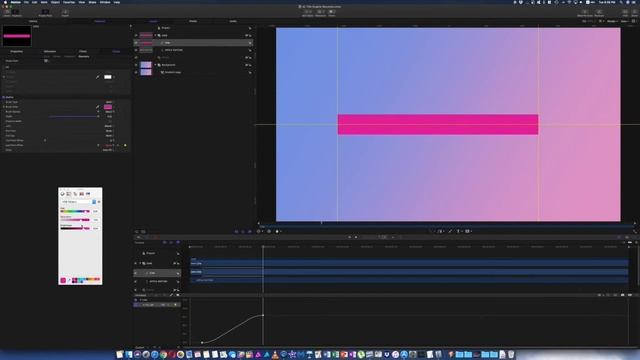Toggle visibility of the gradient layer

pyautogui.click(x=136, y=72)
